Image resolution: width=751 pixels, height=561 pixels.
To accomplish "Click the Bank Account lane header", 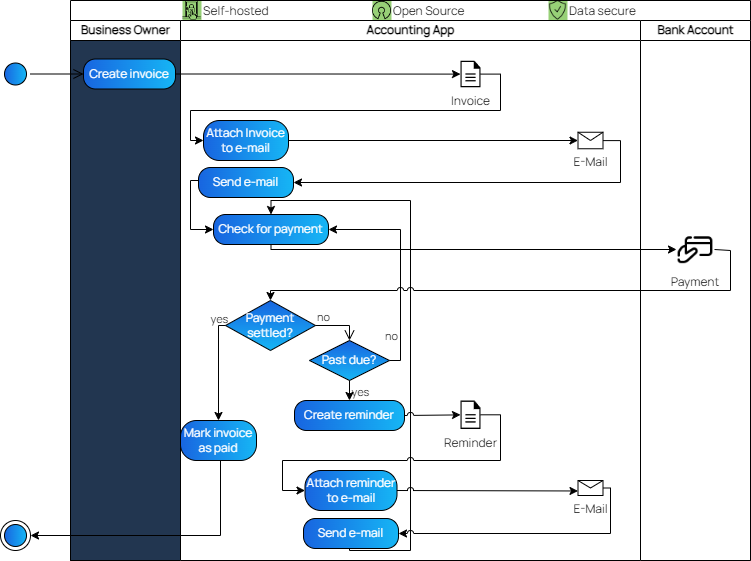I will pyautogui.click(x=695, y=30).
